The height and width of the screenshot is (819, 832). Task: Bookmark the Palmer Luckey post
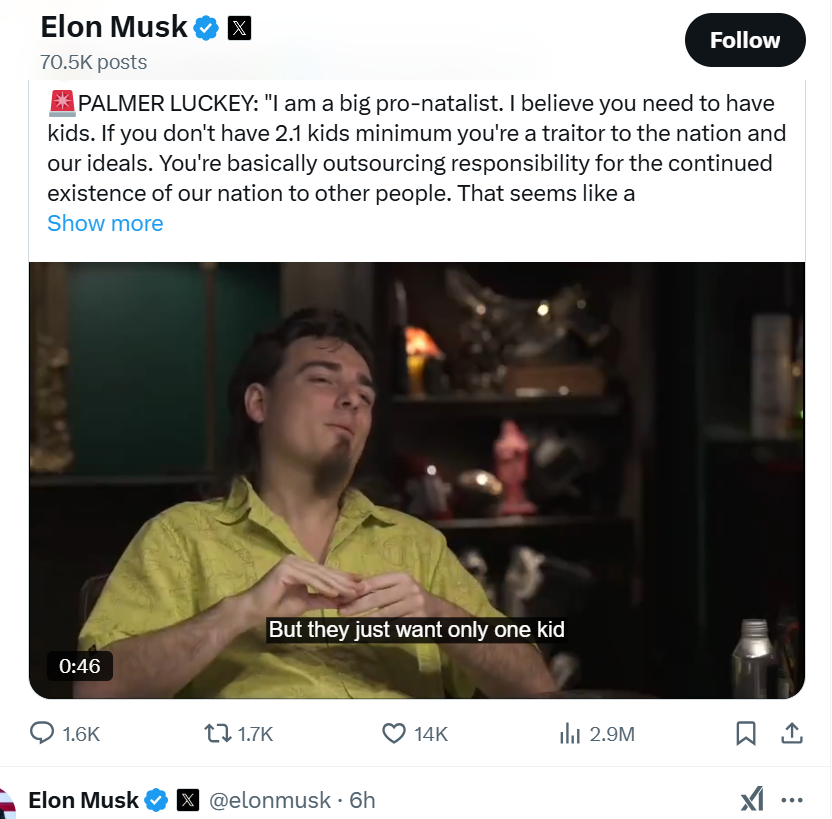[x=745, y=734]
